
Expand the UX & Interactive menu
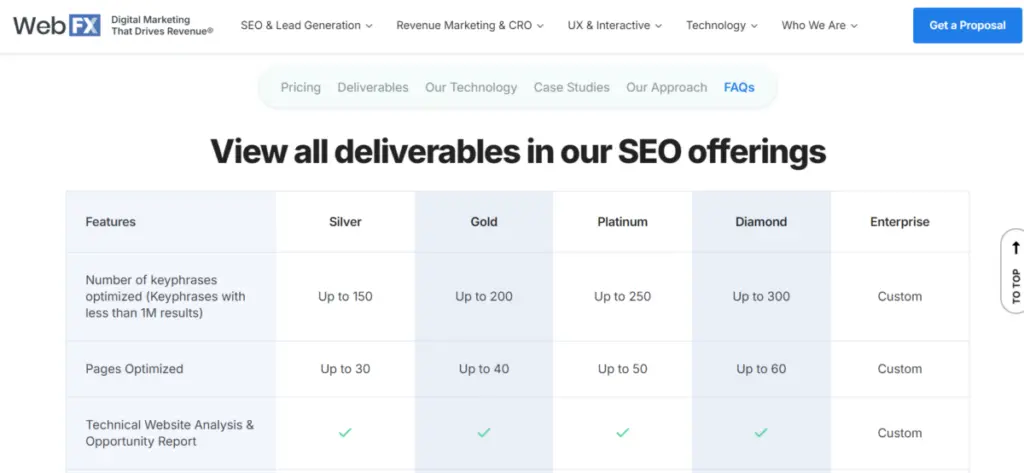point(614,25)
